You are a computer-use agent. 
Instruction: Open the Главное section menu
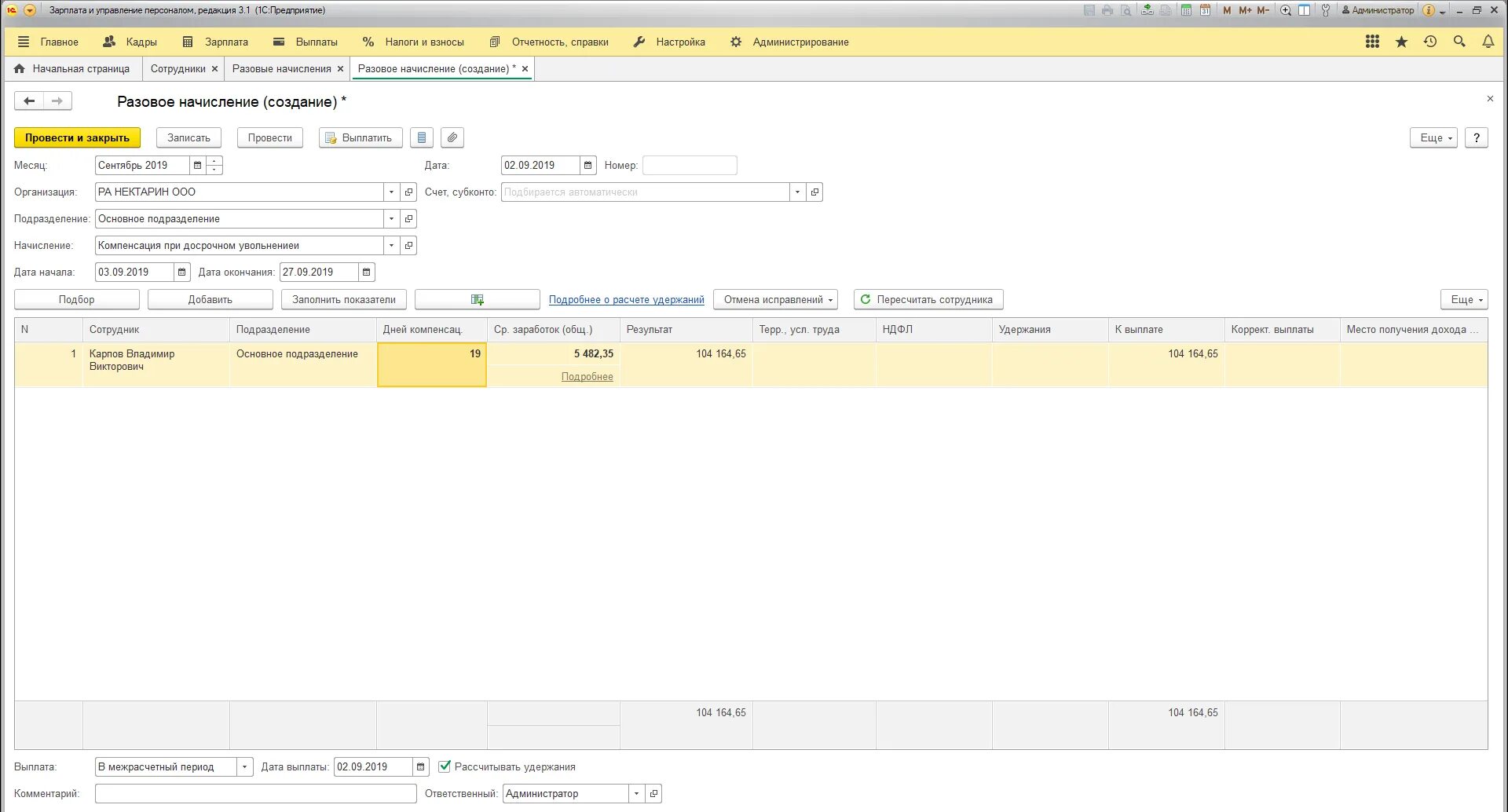(x=48, y=42)
